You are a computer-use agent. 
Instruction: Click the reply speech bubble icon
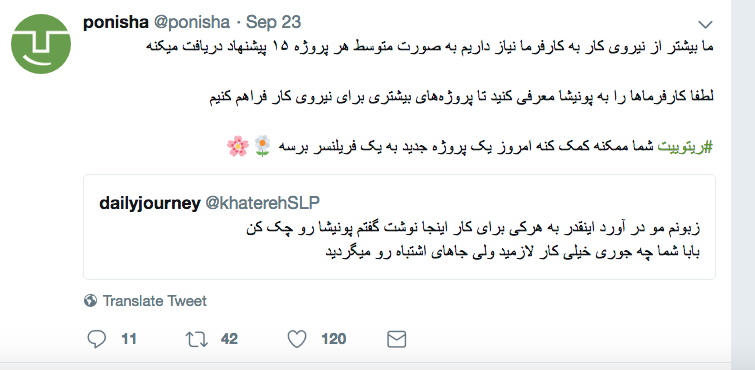(97, 339)
